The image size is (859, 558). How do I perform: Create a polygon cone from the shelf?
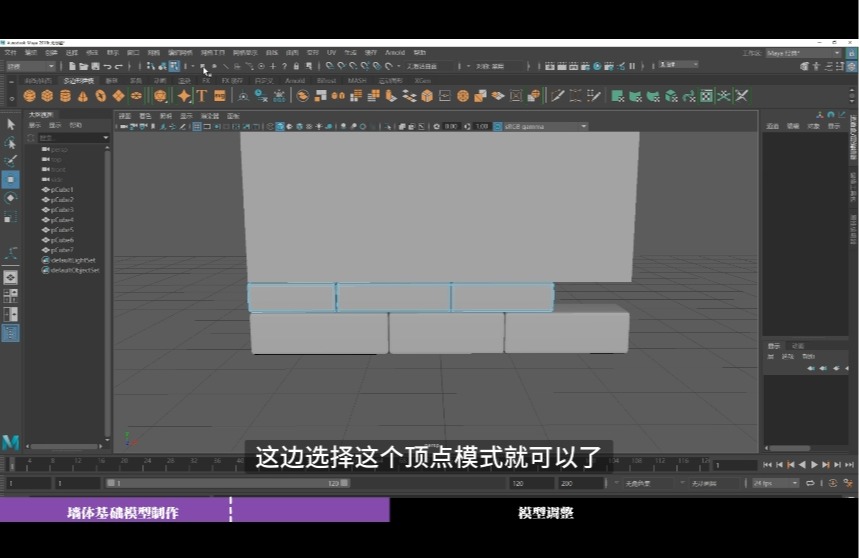click(x=83, y=96)
